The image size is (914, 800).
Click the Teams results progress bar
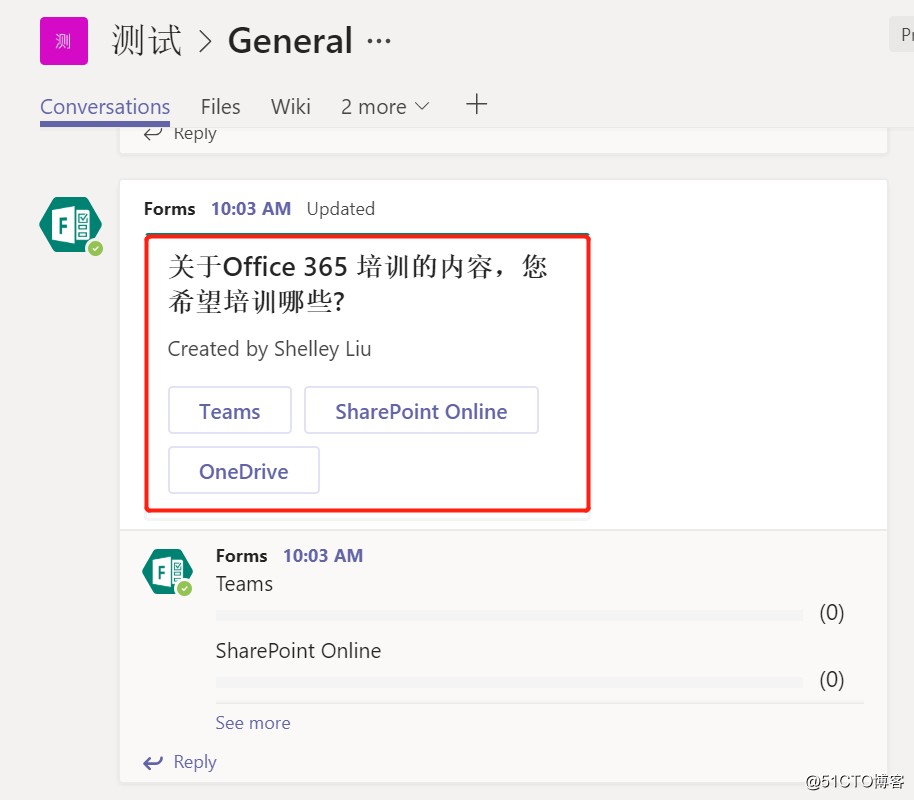(509, 615)
